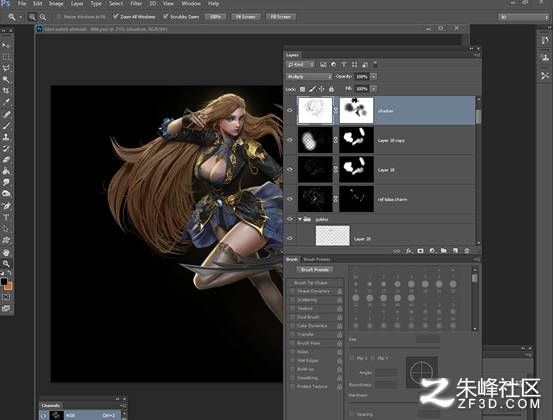
Task: Click the orange background color swatch
Action: 8,286
